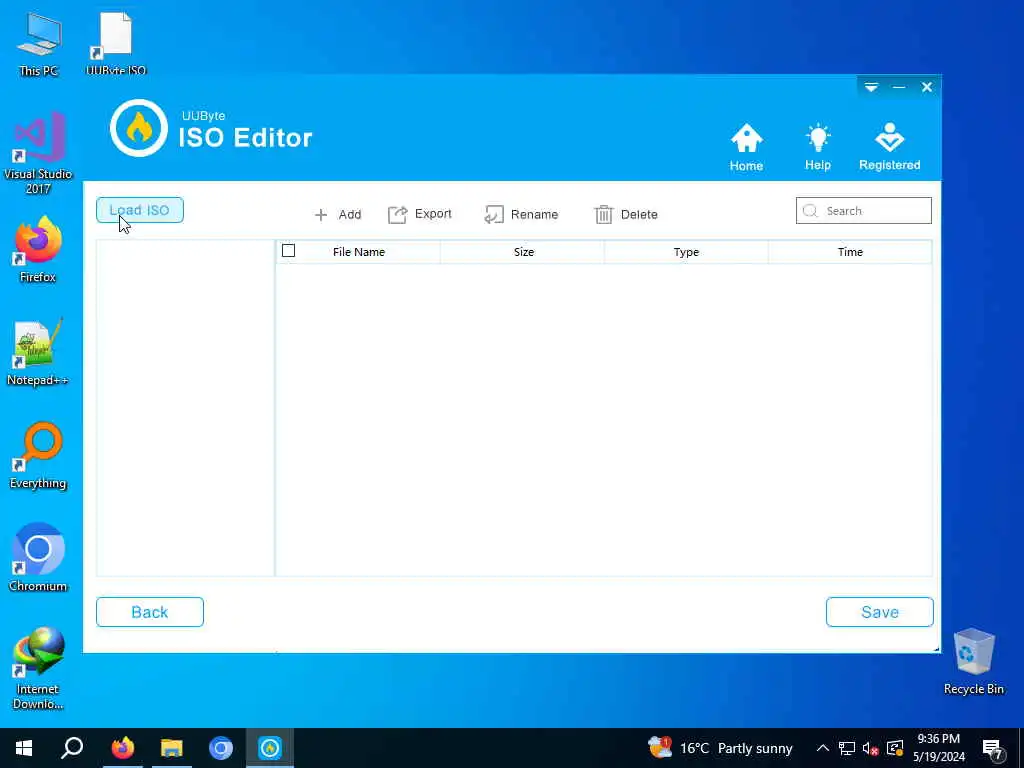The width and height of the screenshot is (1024, 768).
Task: Open the muted volume tray icon
Action: (871, 748)
